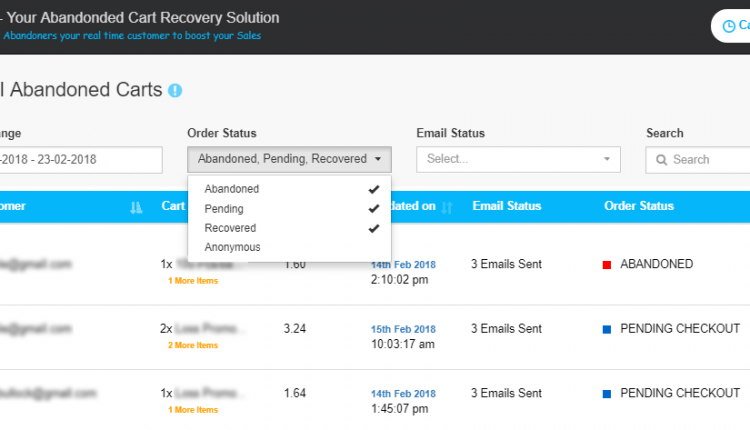Viewport: 750px width, 430px height.
Task: Uncheck the Pending option checkmark
Action: (x=374, y=209)
